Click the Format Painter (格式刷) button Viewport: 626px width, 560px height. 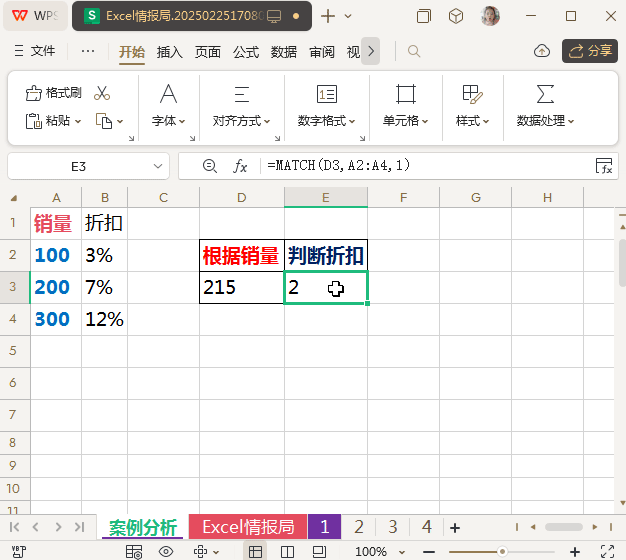(53, 93)
